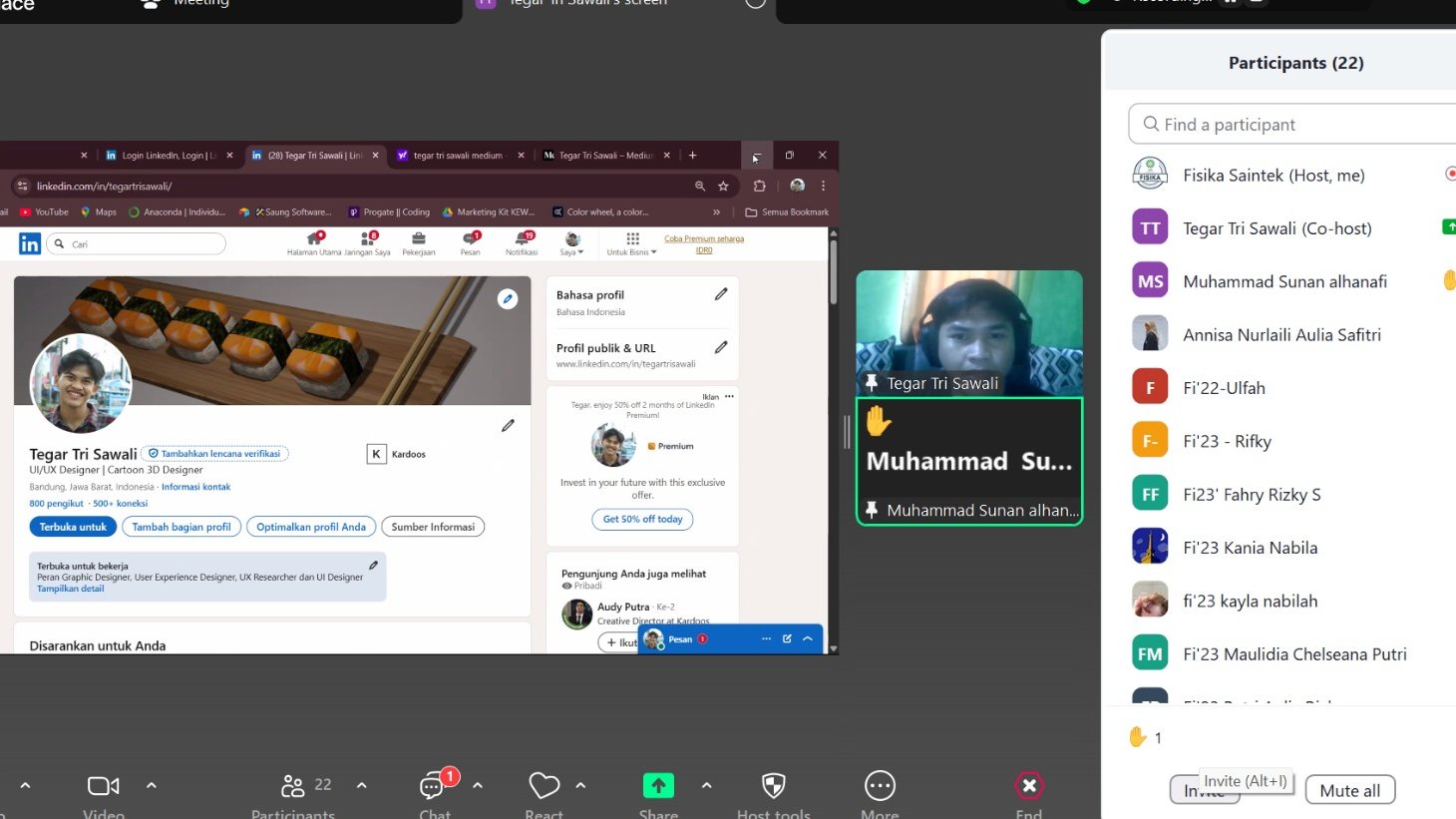Select Tegar Tri Sawali's video thumbnail

(x=969, y=332)
